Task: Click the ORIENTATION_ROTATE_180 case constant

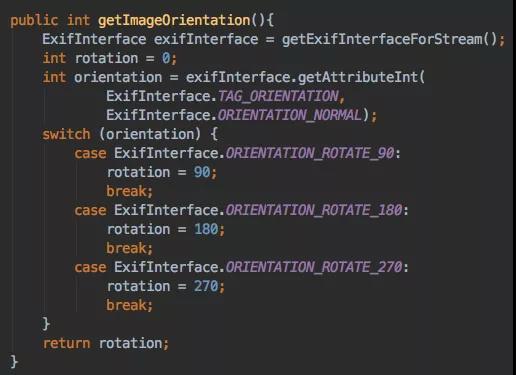Action: click(x=314, y=211)
